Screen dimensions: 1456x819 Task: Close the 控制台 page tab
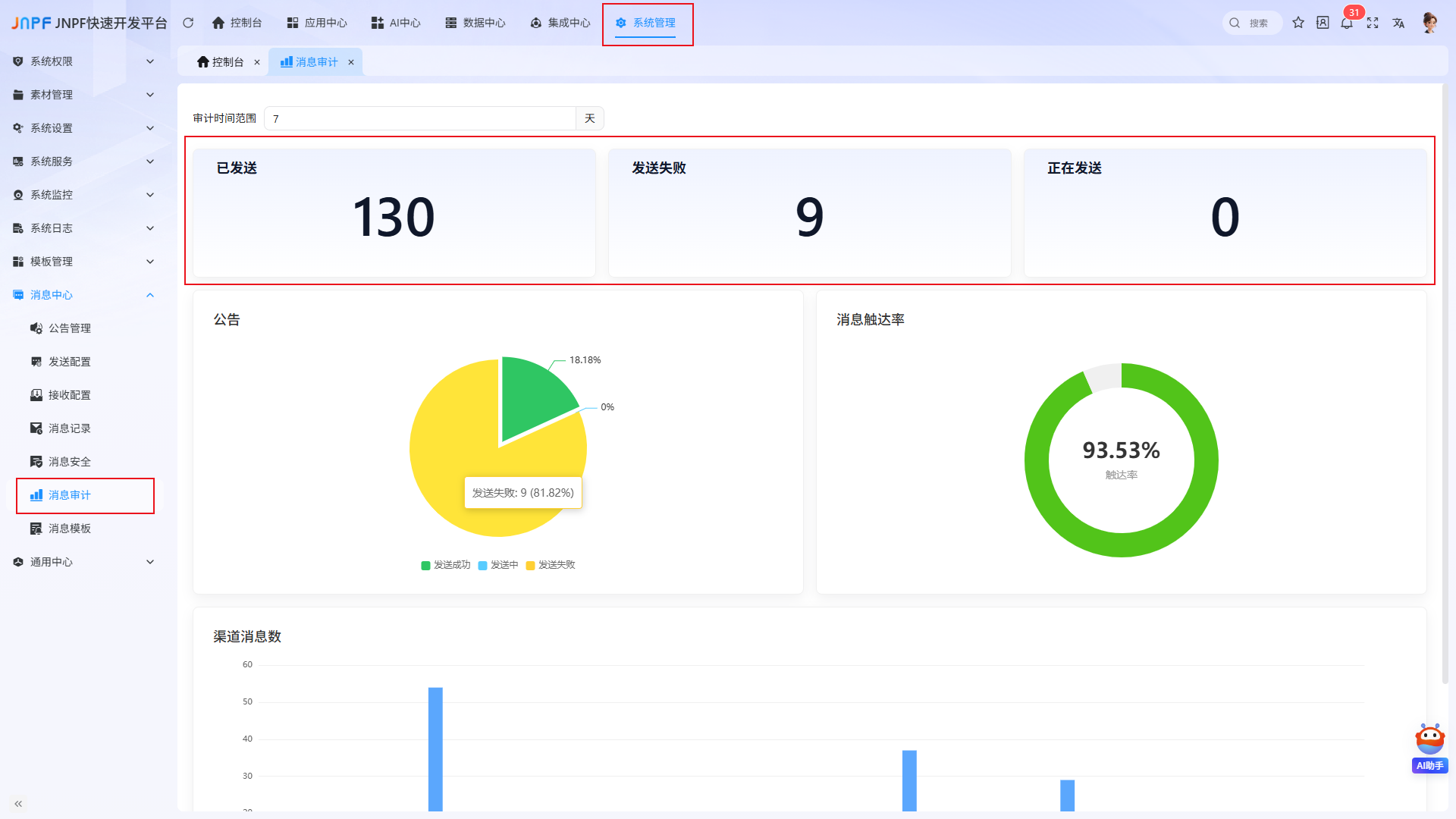257,62
